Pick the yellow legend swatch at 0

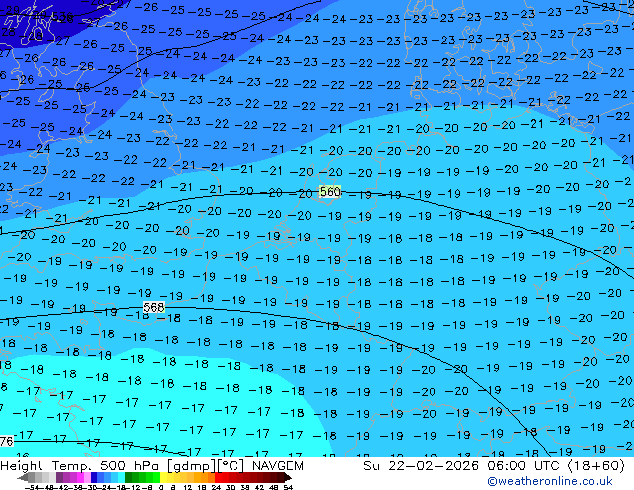(163, 477)
